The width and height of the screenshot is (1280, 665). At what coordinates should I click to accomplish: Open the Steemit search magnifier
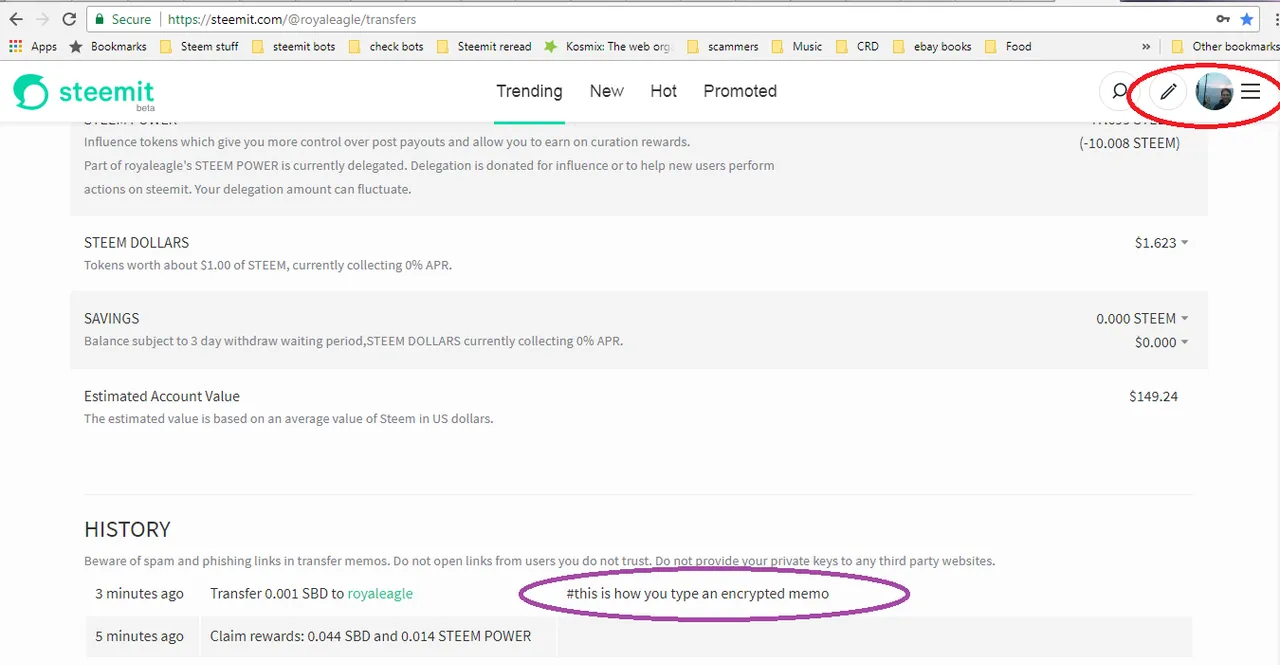[1119, 92]
